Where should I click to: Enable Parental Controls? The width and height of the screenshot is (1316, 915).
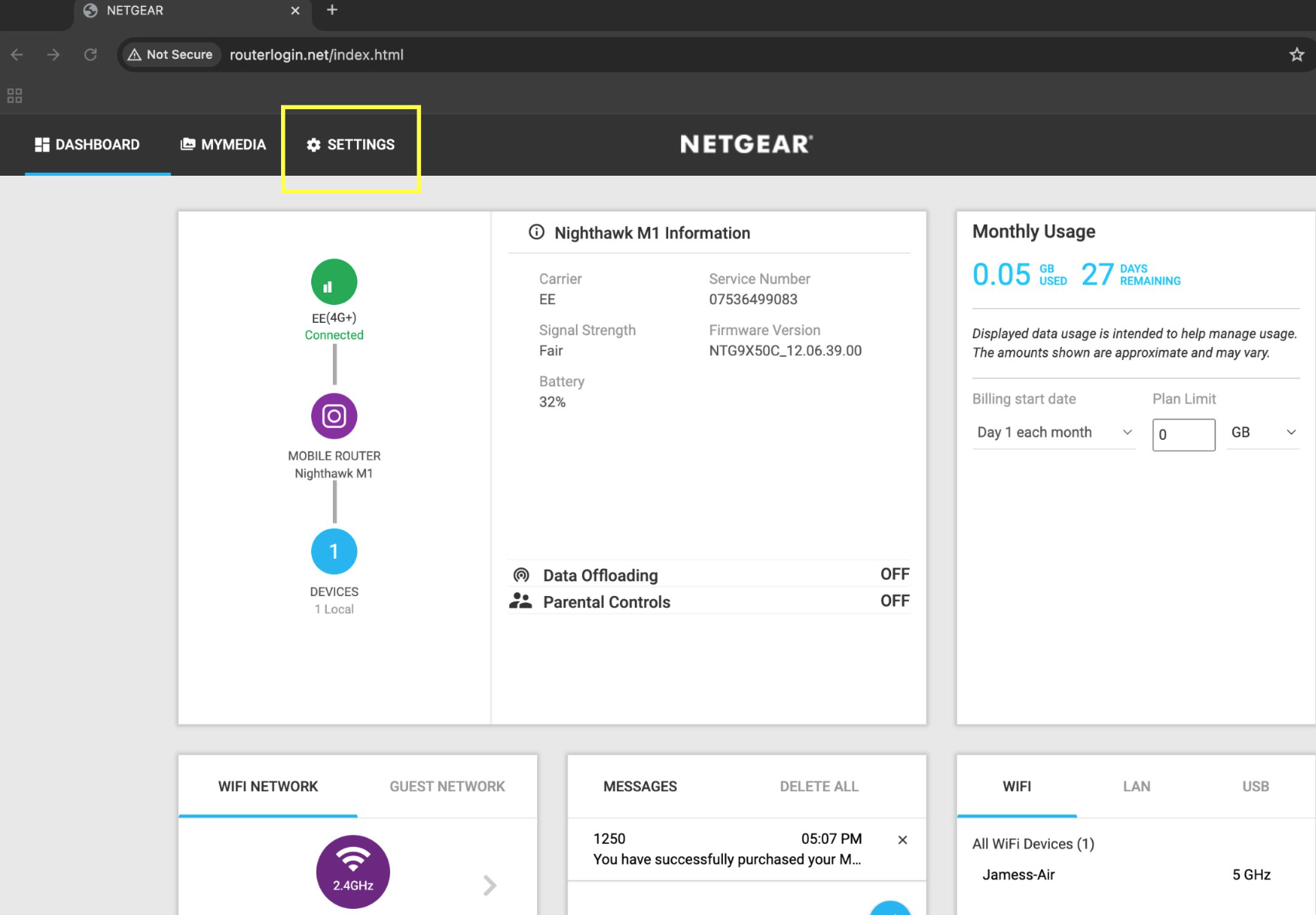[894, 601]
